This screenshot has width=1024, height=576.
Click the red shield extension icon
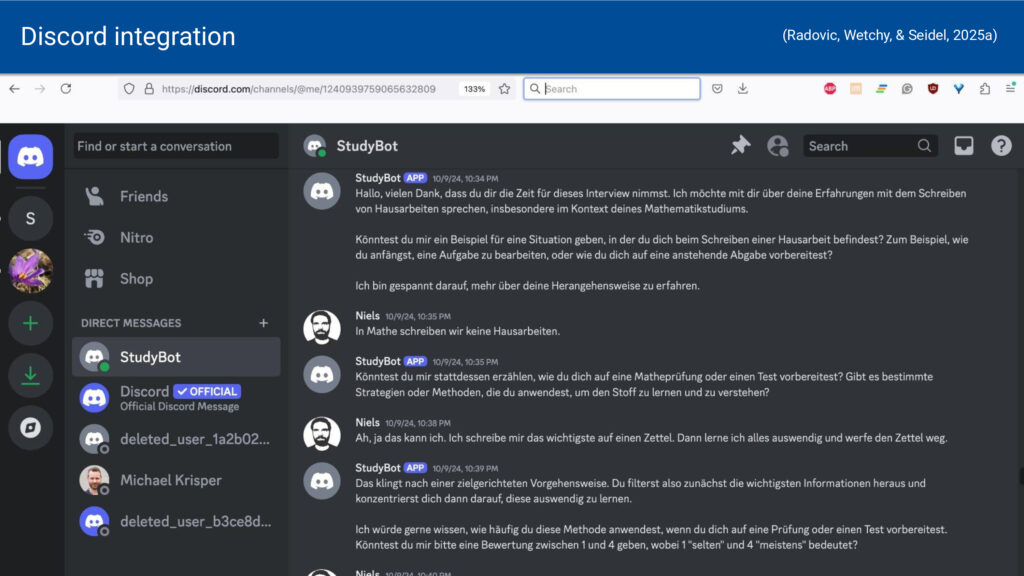(933, 89)
